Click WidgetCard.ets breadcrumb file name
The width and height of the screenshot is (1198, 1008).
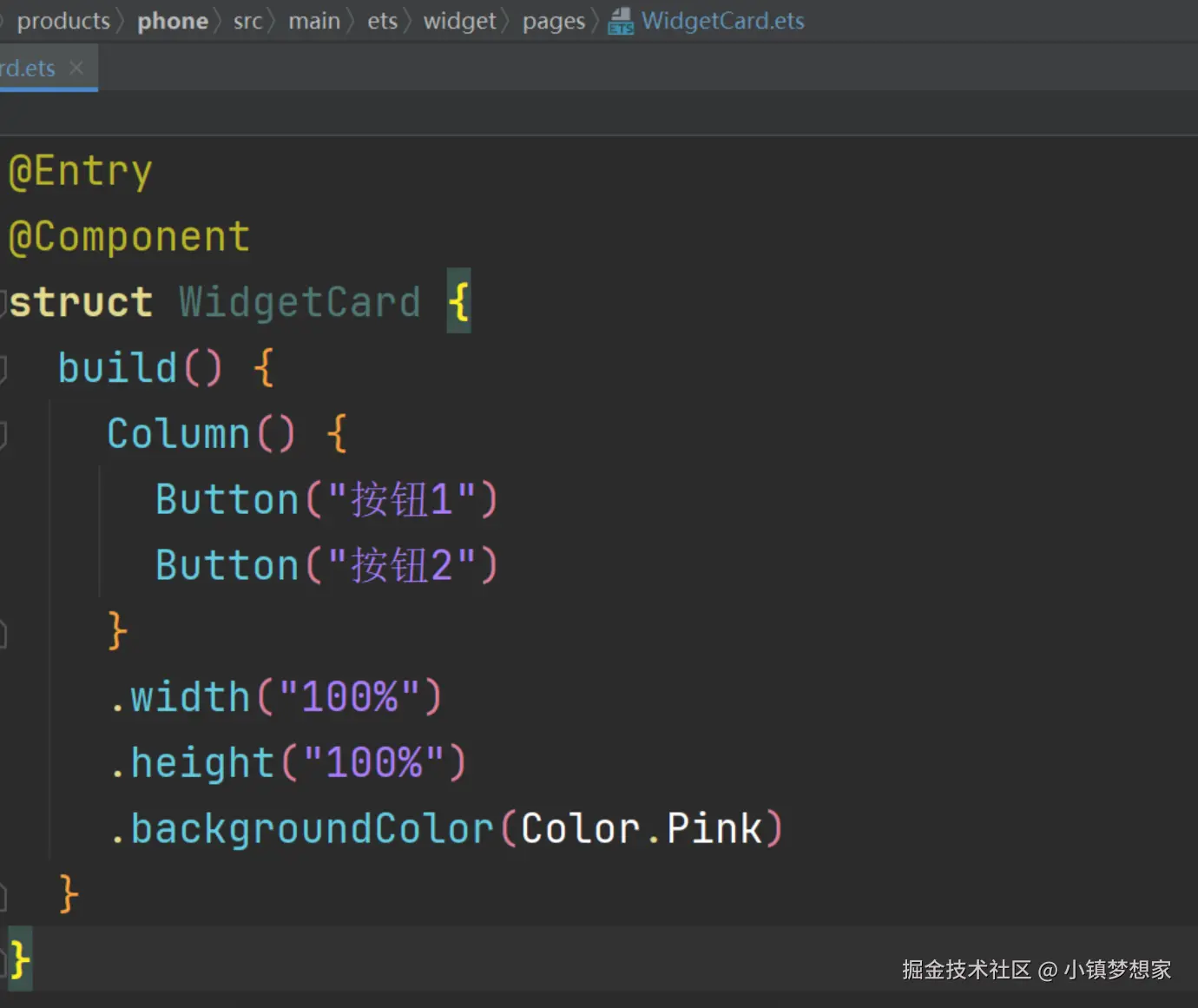(722, 21)
